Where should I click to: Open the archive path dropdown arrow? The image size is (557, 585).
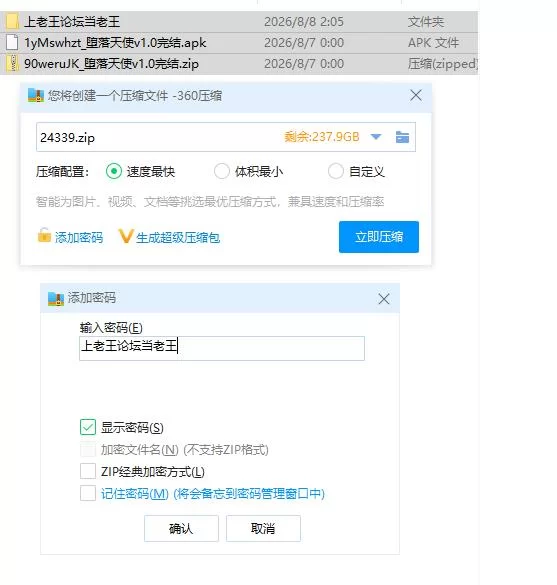[376, 137]
